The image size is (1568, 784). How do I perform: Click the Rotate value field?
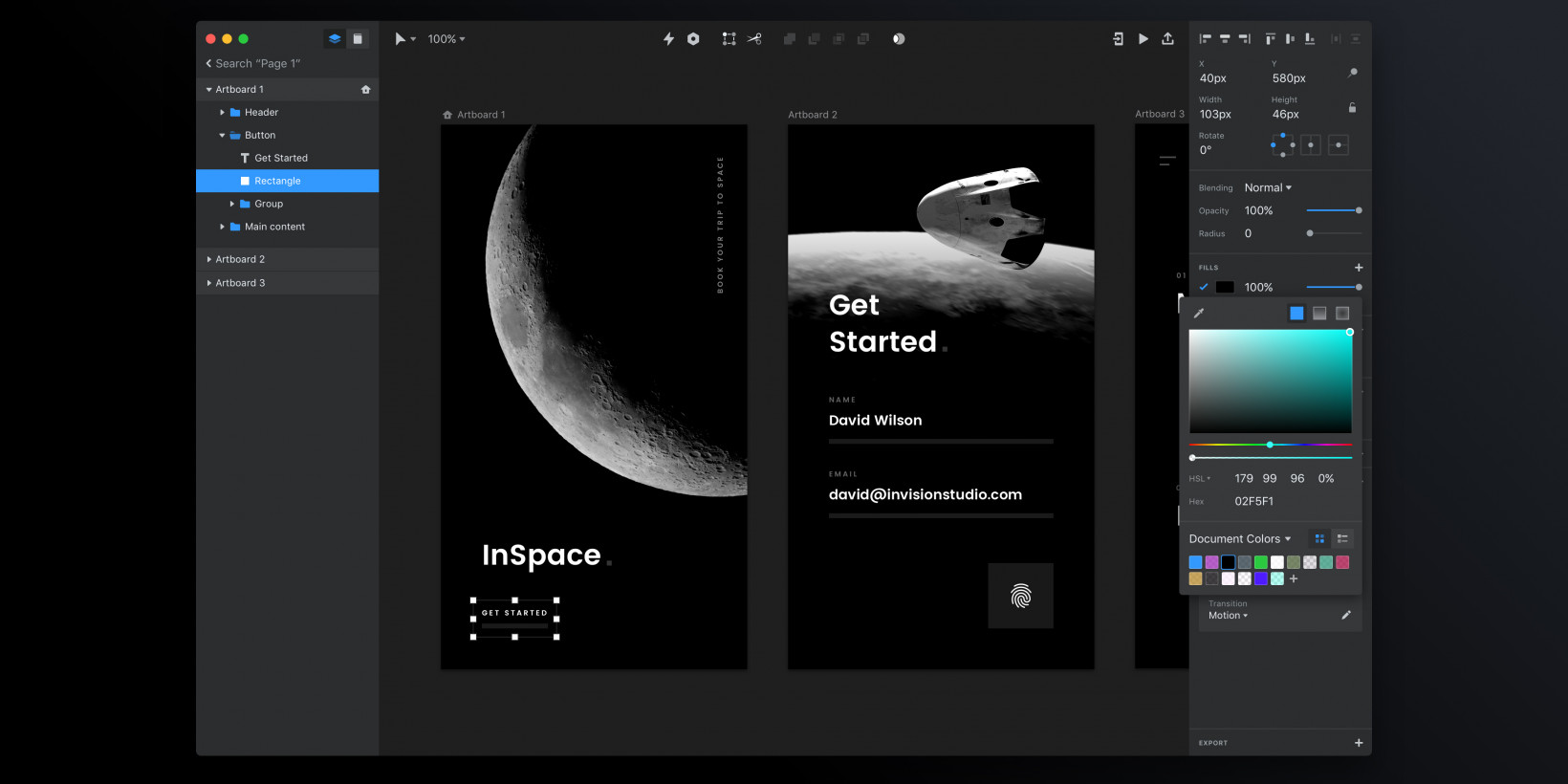(1206, 150)
